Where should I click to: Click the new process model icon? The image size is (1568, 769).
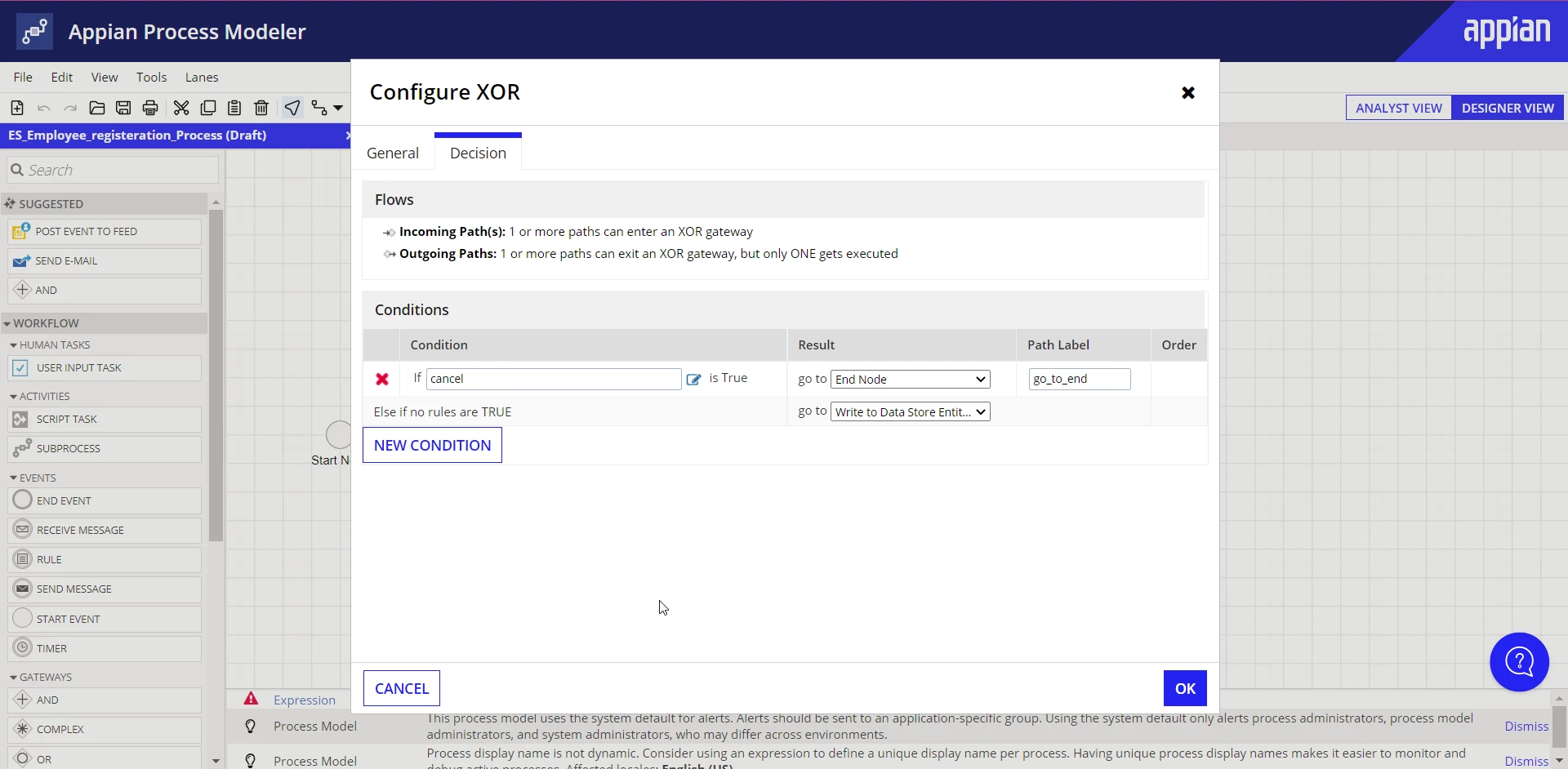pyautogui.click(x=17, y=108)
